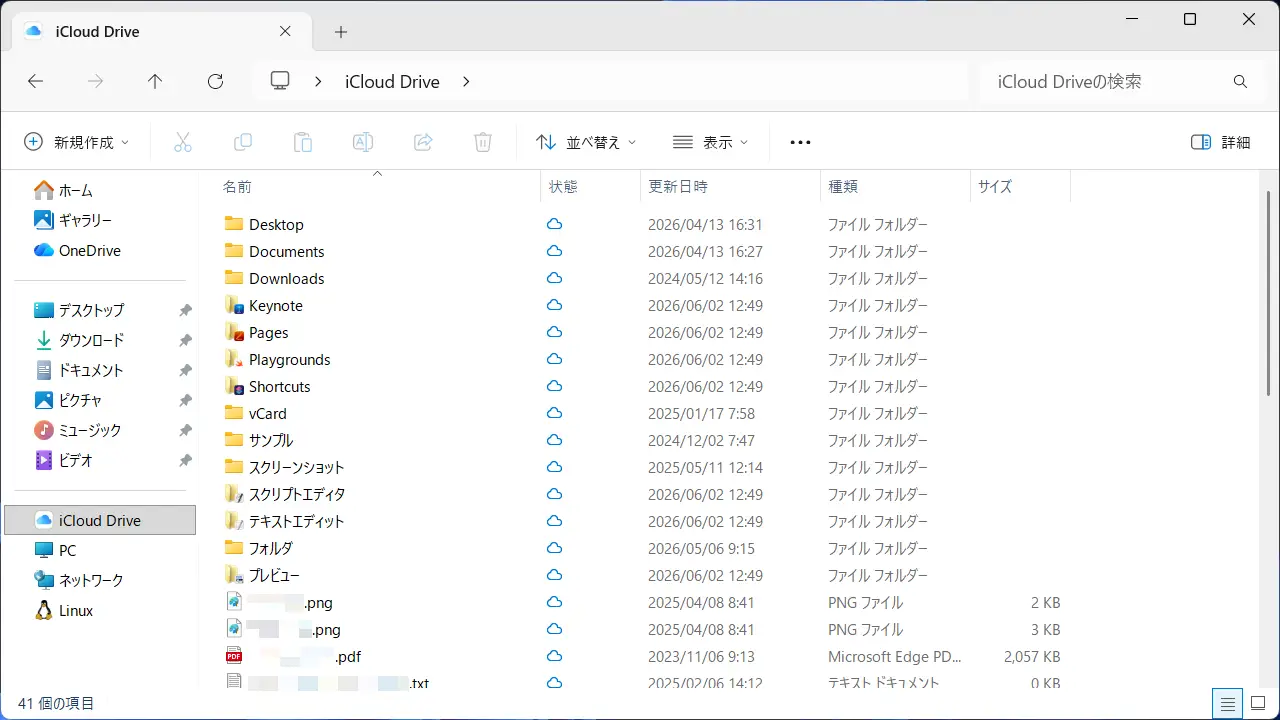Select the テキストエディット folder name
This screenshot has width=1280, height=720.
point(296,521)
